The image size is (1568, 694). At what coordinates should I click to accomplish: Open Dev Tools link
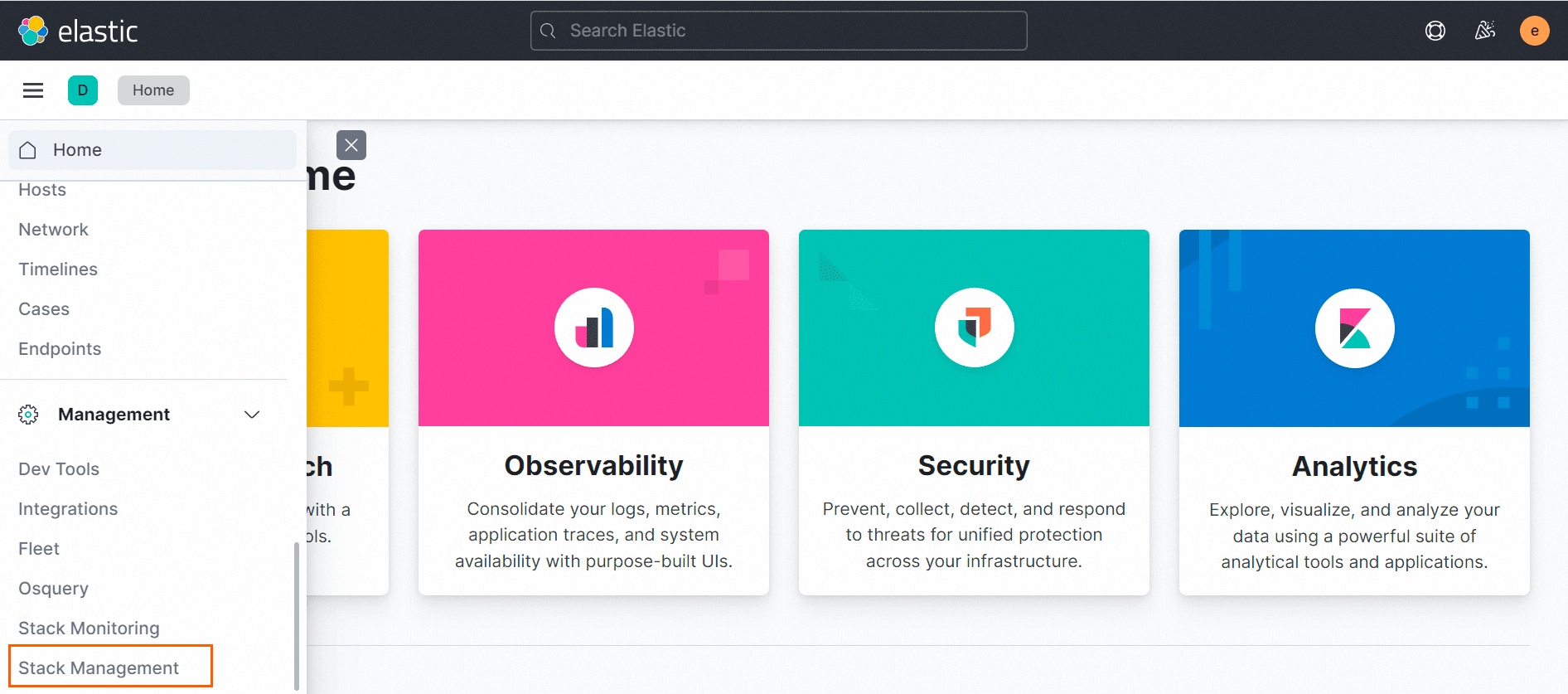(59, 469)
